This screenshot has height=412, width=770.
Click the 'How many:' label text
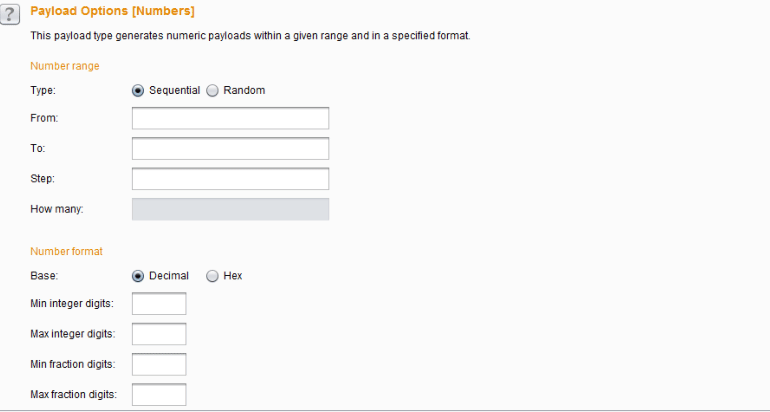click(57, 209)
